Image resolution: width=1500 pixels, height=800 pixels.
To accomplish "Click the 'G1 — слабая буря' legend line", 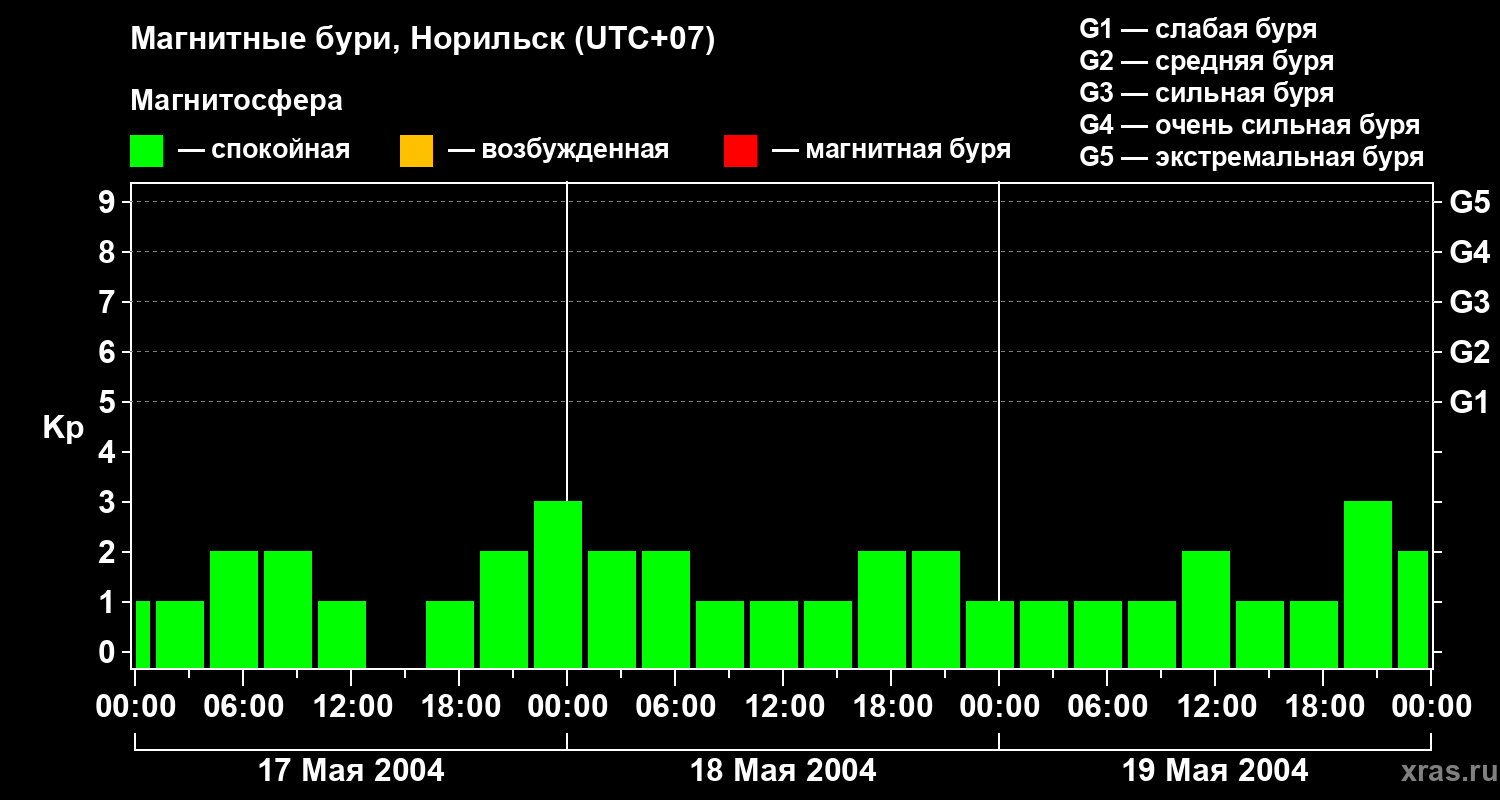I will (1198, 28).
